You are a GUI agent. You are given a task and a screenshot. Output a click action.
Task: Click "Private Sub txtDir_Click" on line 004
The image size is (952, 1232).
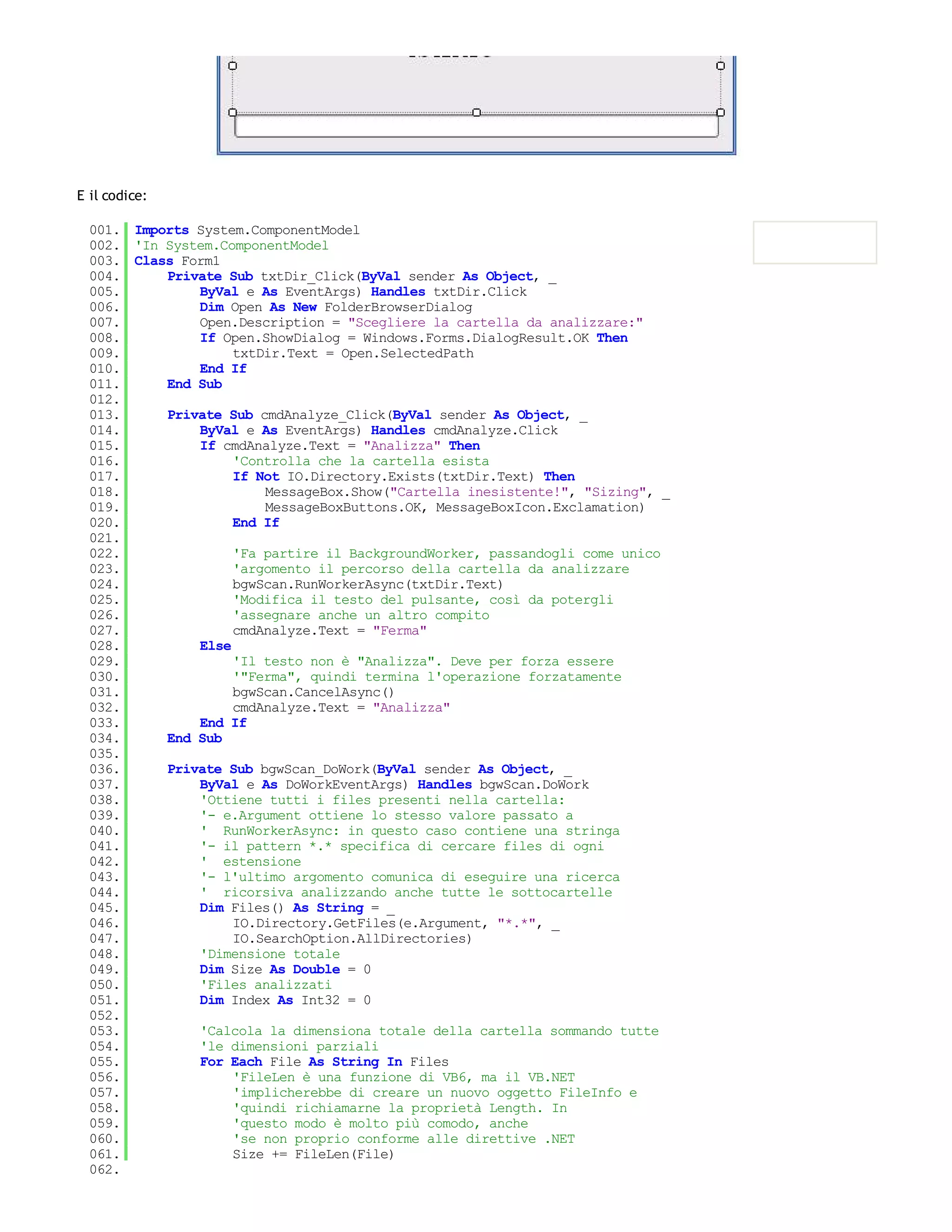(x=261, y=277)
